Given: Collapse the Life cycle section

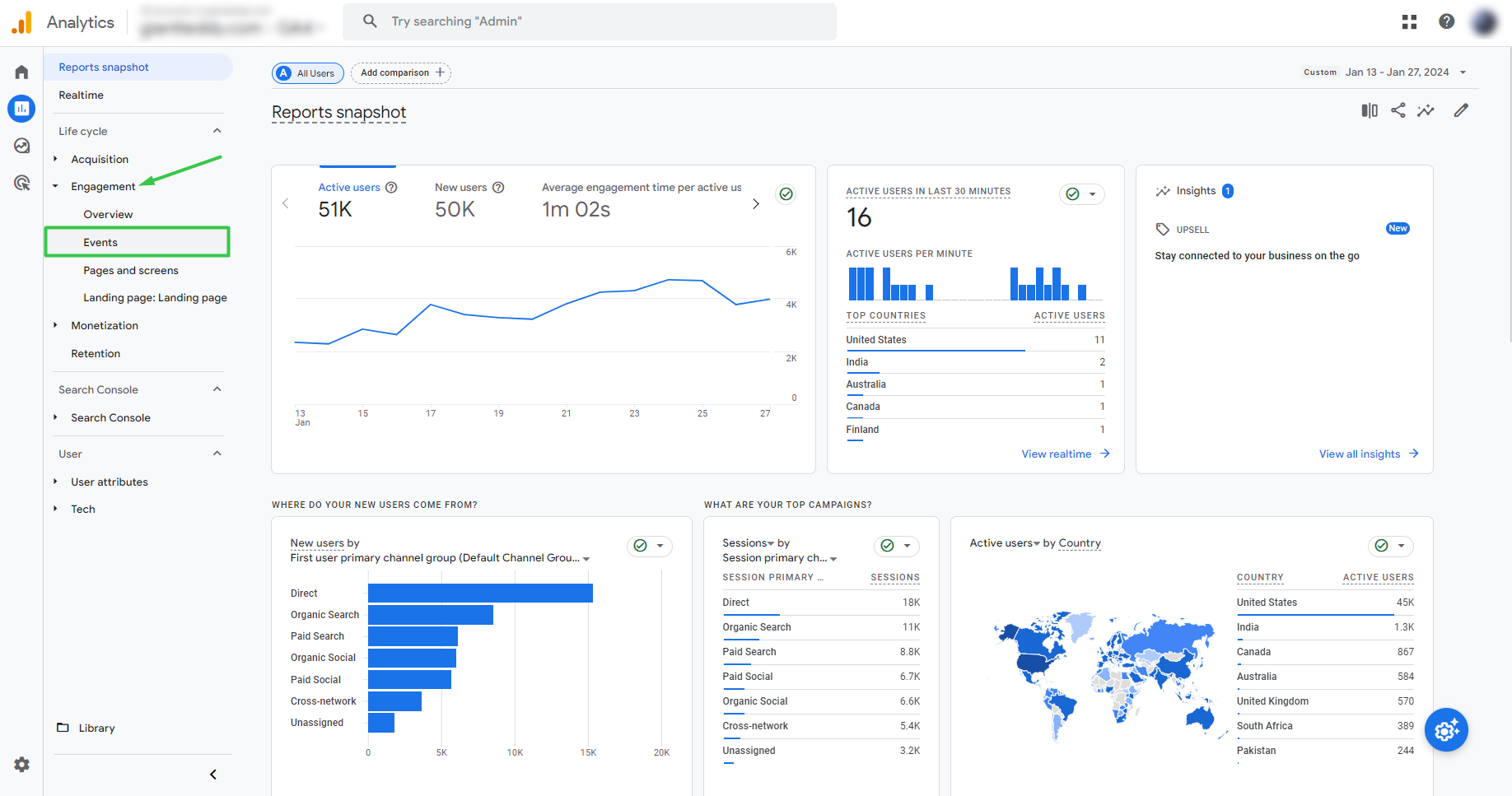Looking at the screenshot, I should [217, 131].
